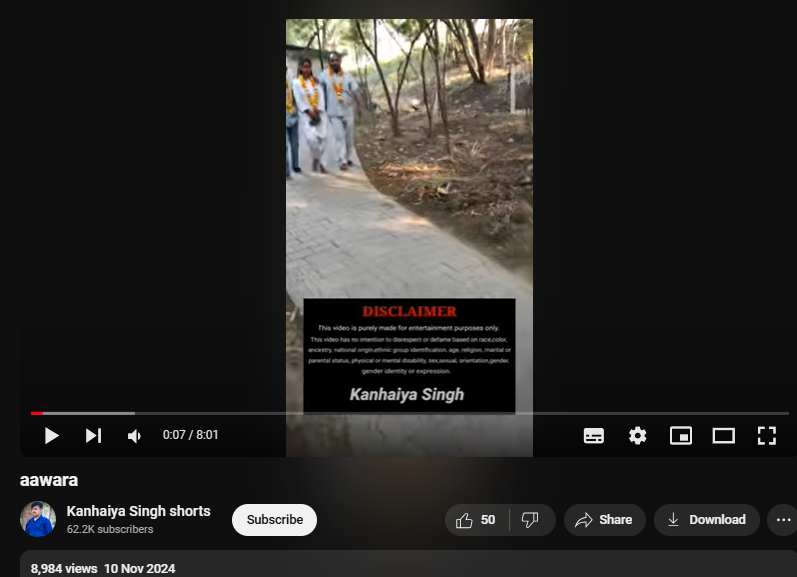Enter fullscreen mode

coord(767,436)
